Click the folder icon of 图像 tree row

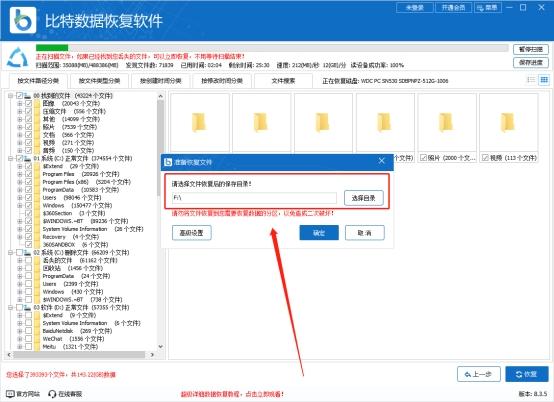(37, 104)
